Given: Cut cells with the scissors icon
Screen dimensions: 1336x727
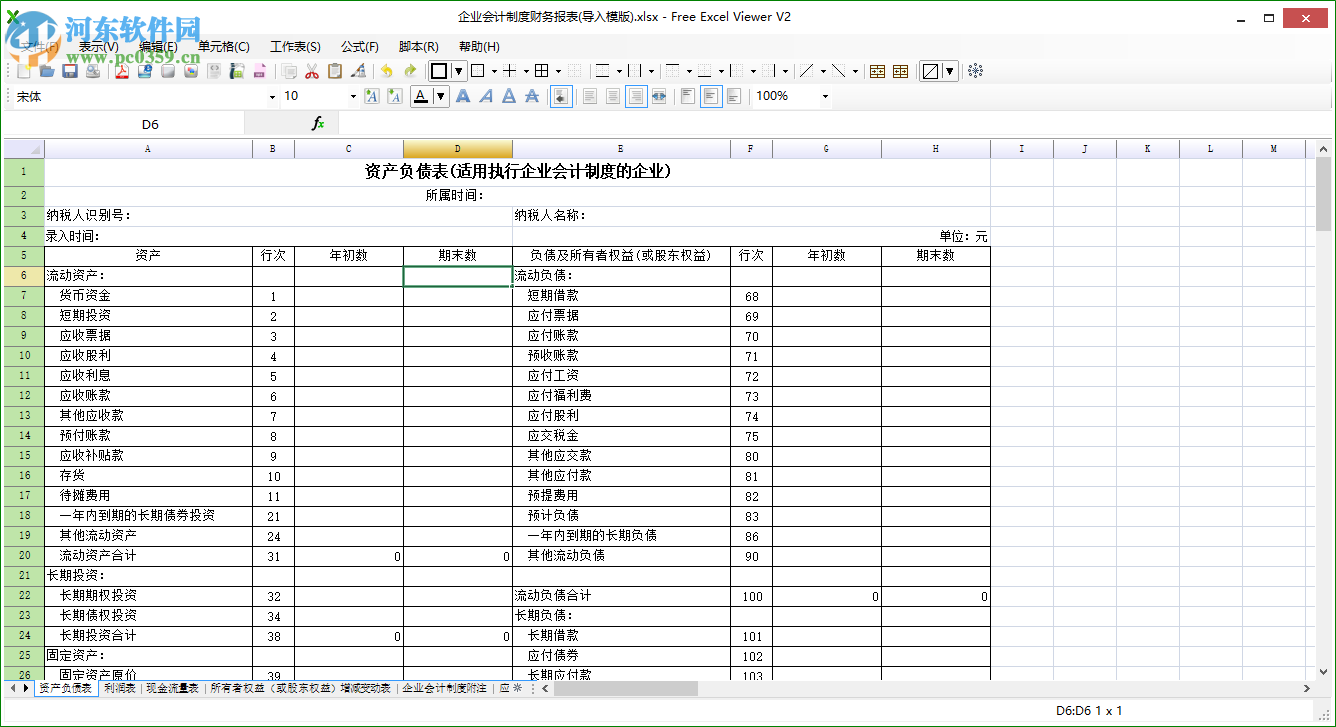Looking at the screenshot, I should coord(312,70).
